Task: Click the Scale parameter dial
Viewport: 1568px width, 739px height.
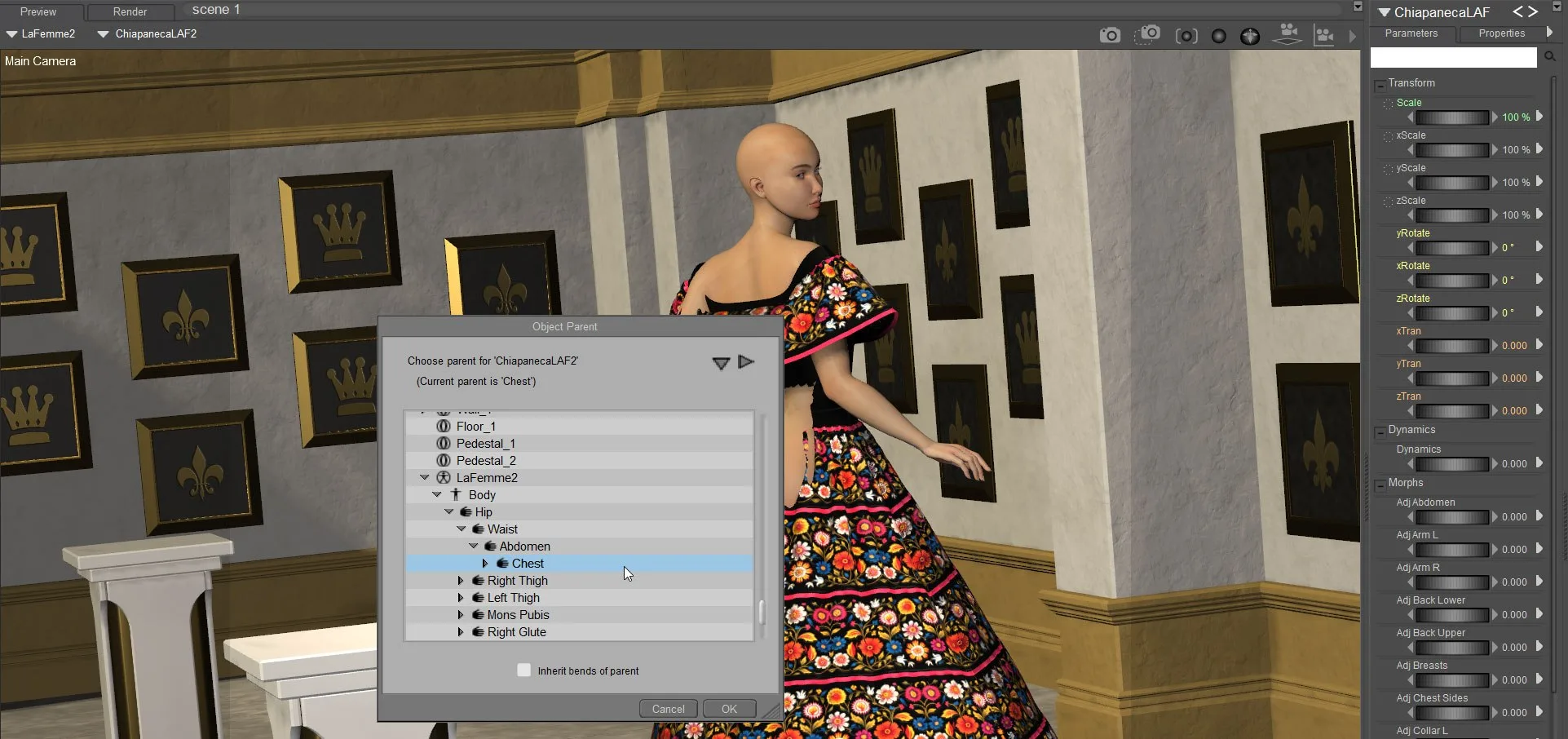Action: [1451, 117]
